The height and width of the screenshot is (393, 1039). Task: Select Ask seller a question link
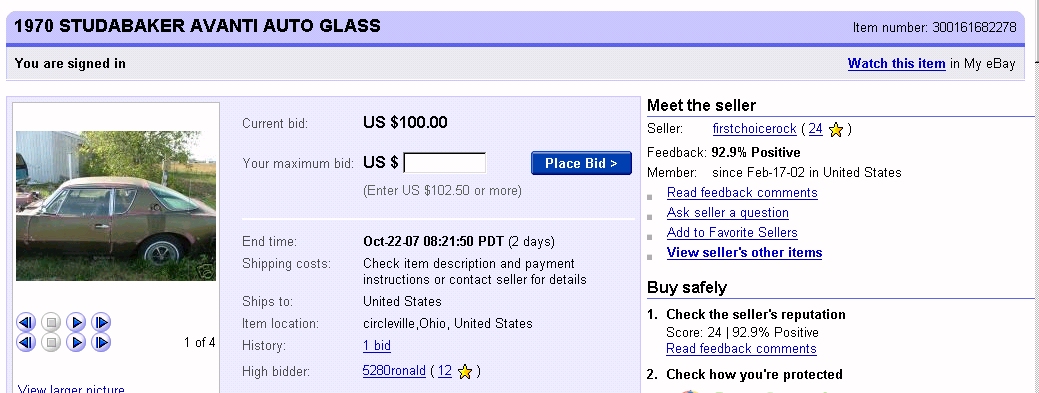tap(728, 213)
